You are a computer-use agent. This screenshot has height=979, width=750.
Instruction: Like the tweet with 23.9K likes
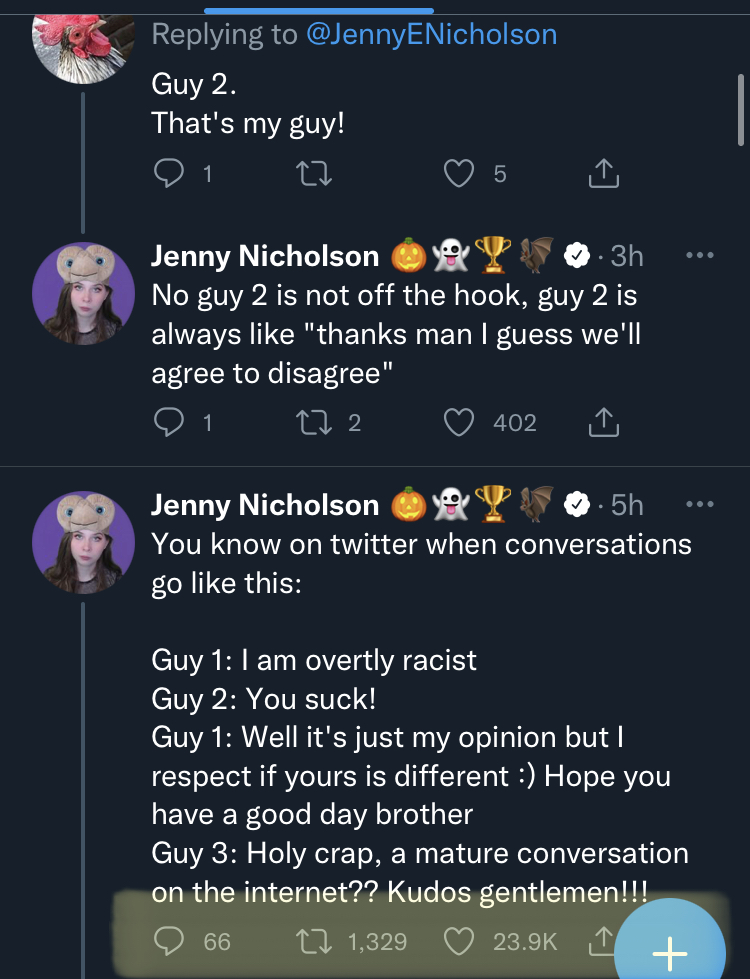click(459, 941)
